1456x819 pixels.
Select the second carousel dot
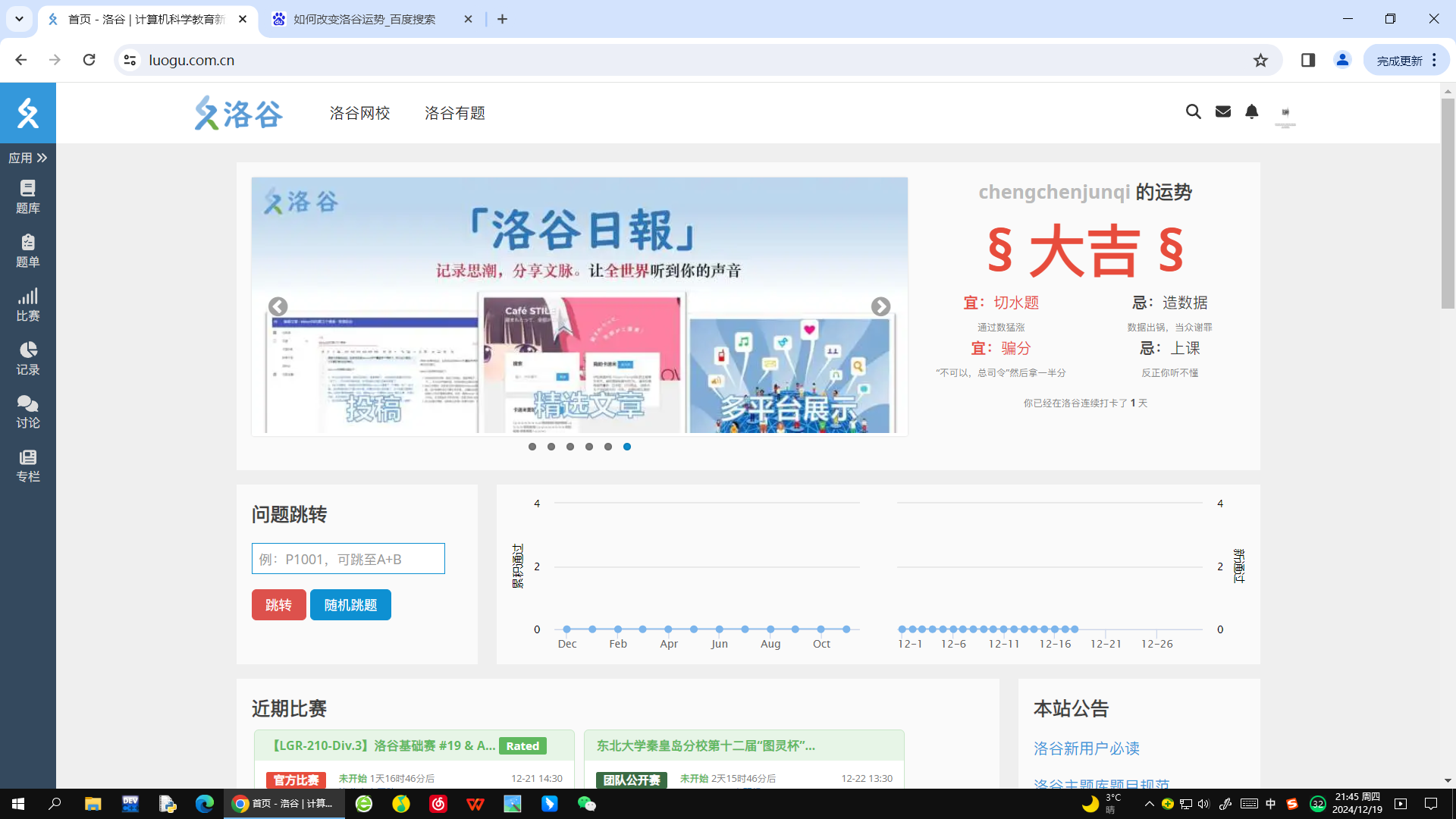(551, 447)
